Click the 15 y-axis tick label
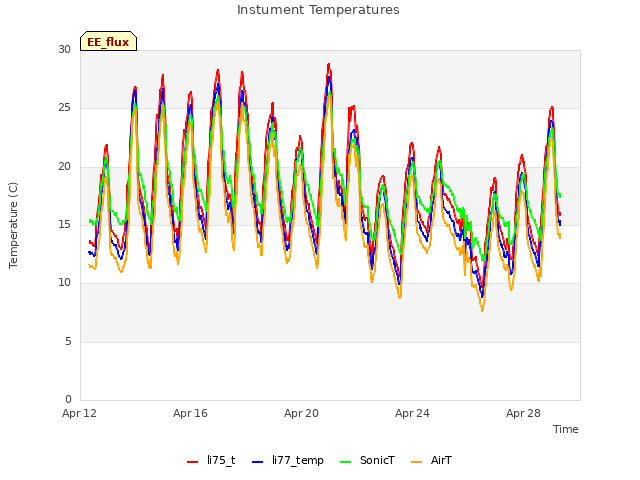The height and width of the screenshot is (480, 640). tap(64, 224)
